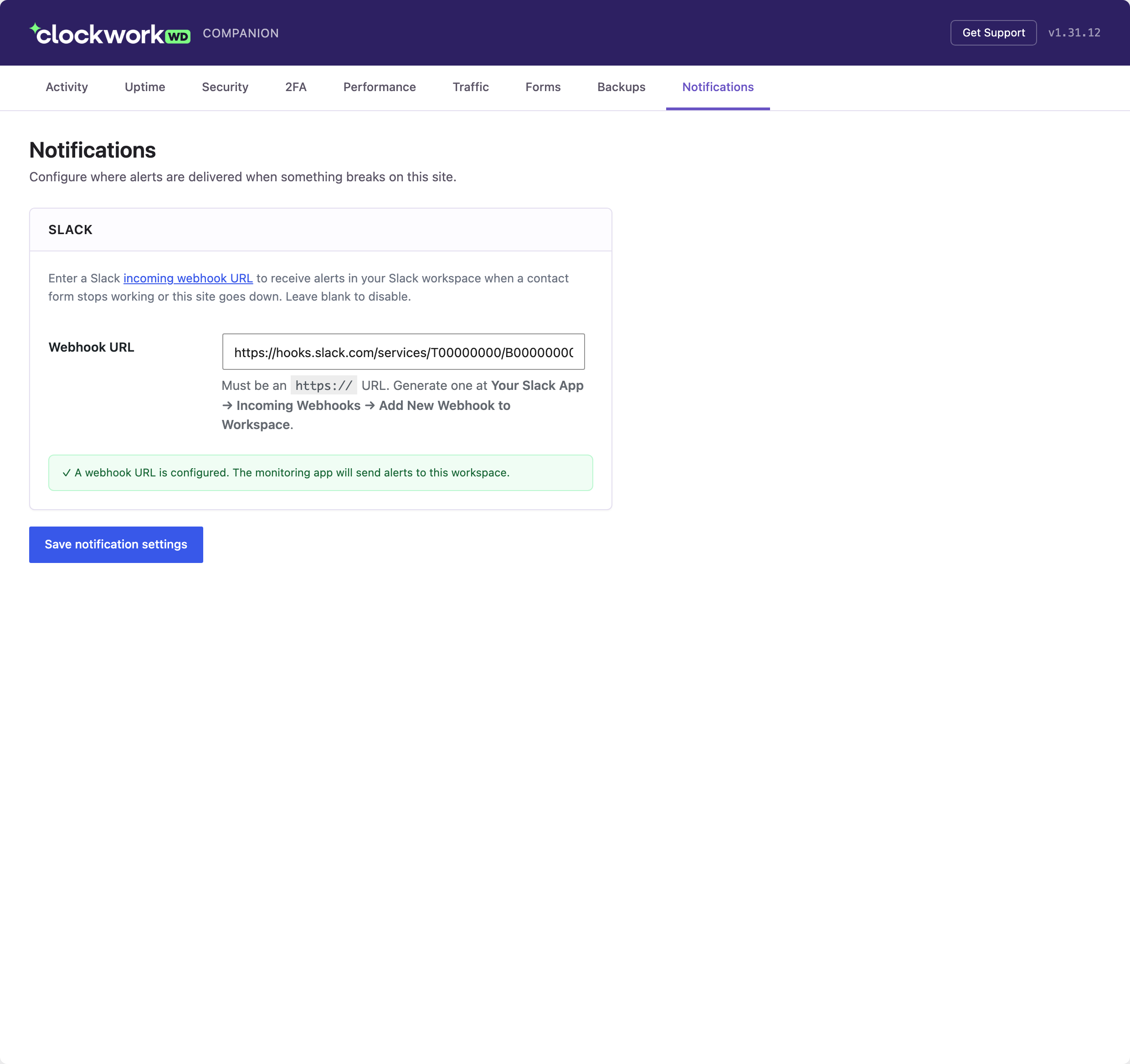Image resolution: width=1130 pixels, height=1064 pixels.
Task: Open the Backups tab
Action: pyautogui.click(x=621, y=87)
